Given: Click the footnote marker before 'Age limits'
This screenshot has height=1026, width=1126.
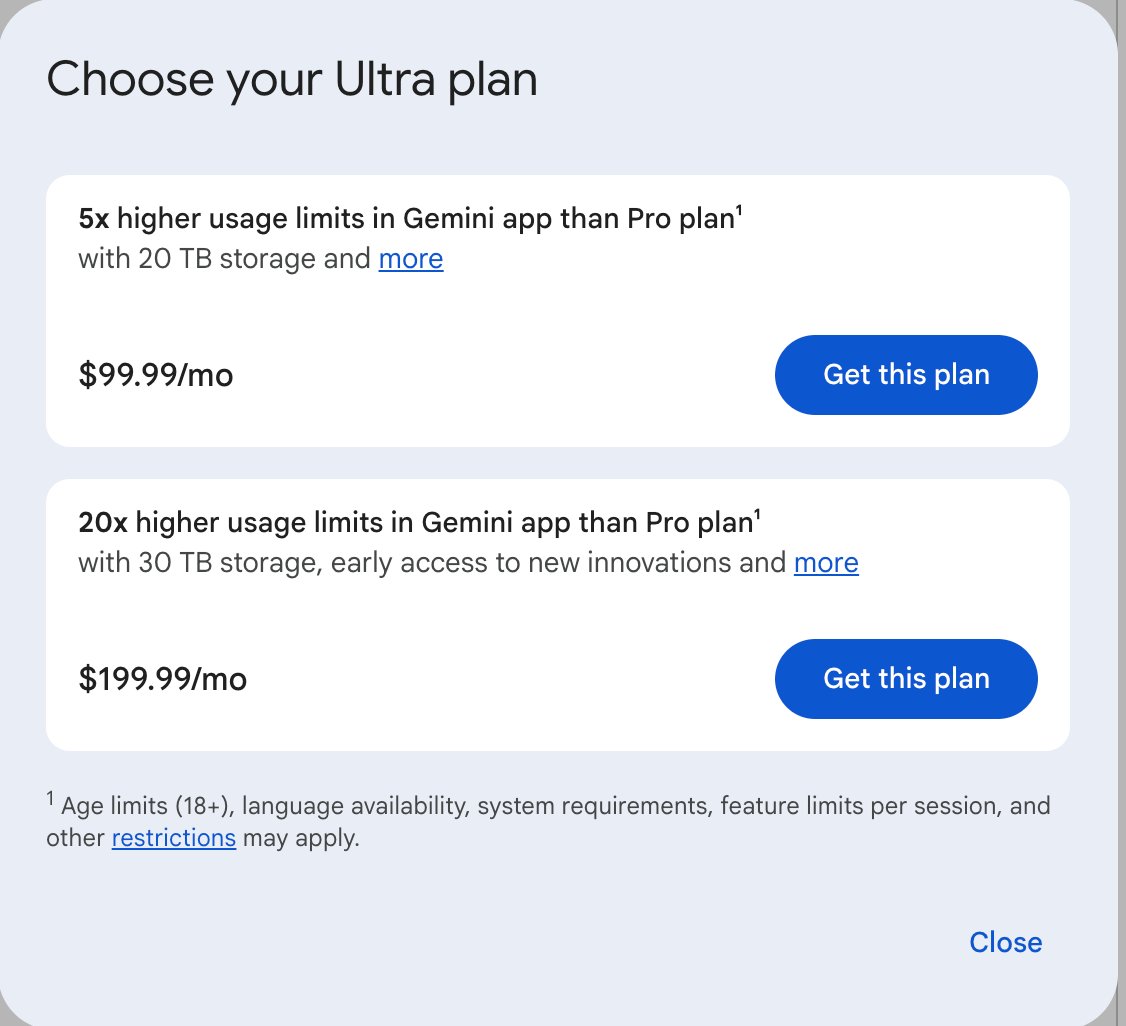Looking at the screenshot, I should (50, 798).
